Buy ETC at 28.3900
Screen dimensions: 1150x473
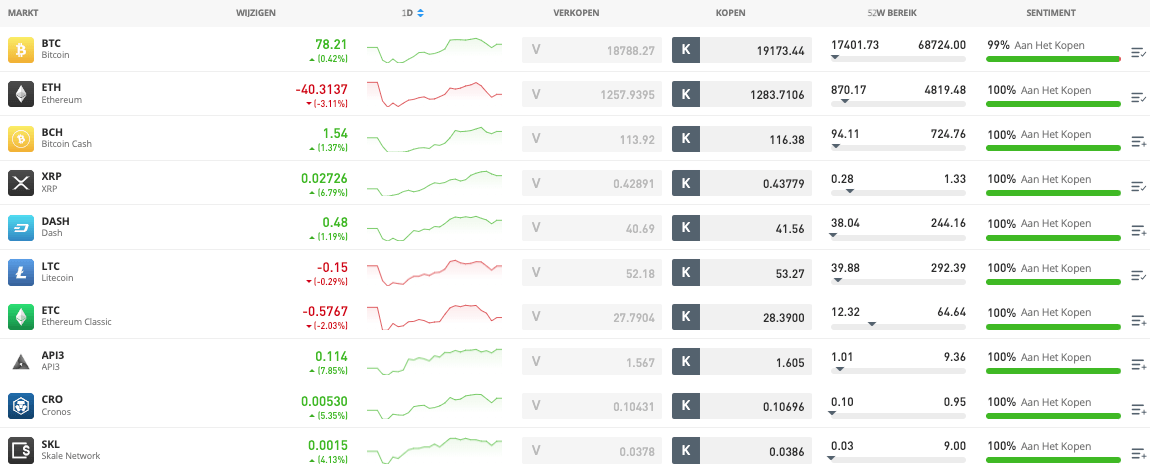(741, 318)
